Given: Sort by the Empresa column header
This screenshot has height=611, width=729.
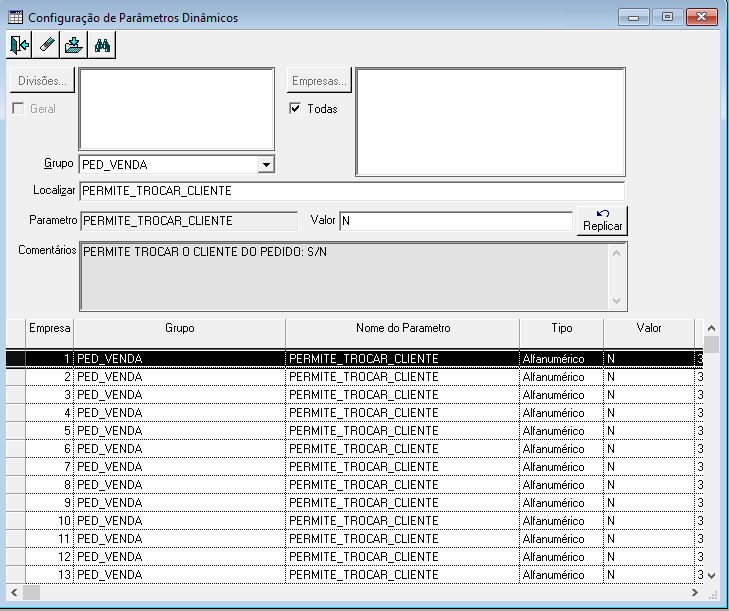Looking at the screenshot, I should 49,328.
